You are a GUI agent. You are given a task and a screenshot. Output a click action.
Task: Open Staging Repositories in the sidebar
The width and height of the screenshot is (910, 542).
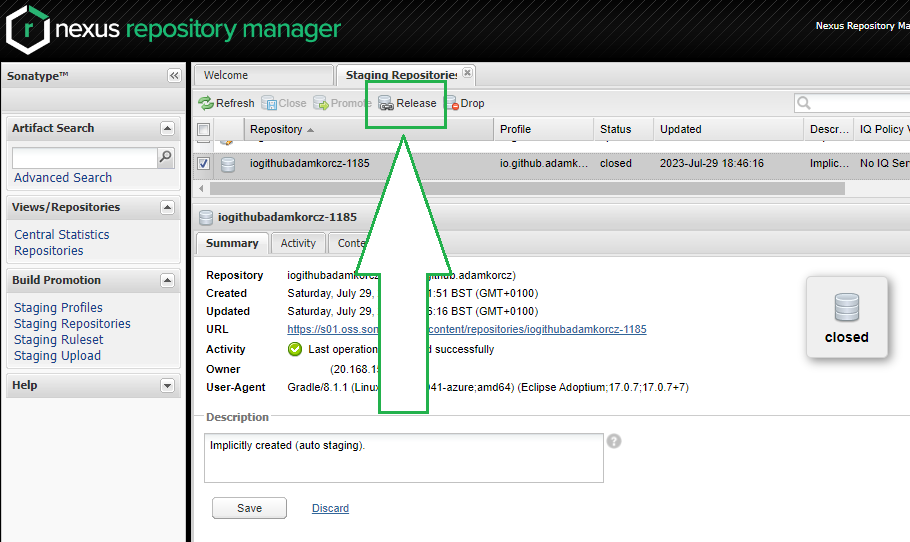pos(72,324)
